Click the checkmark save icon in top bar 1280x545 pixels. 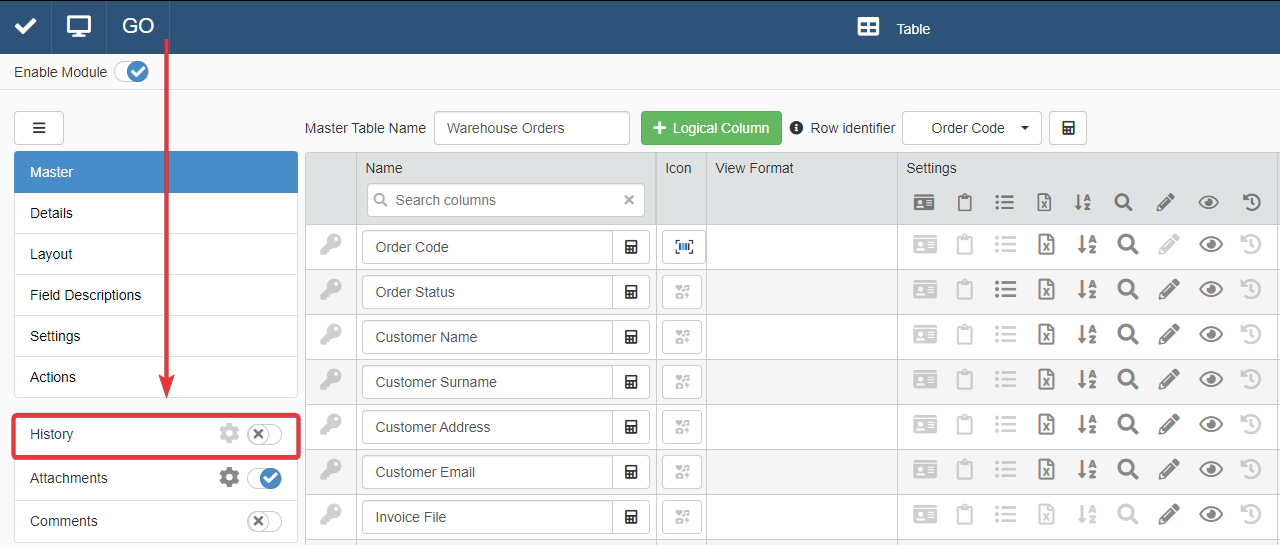(25, 26)
